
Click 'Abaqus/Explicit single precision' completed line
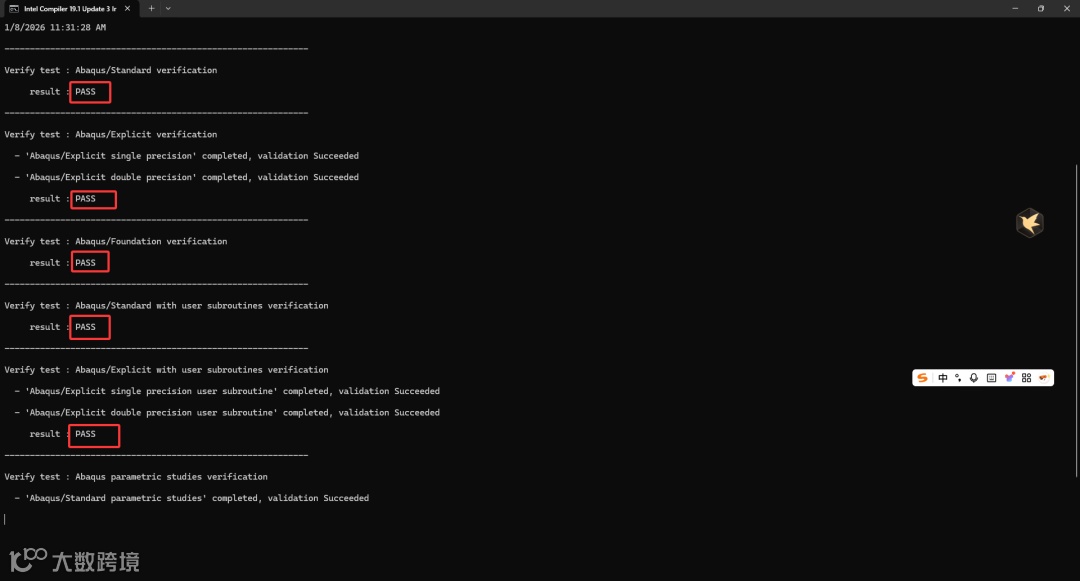[x=187, y=156]
